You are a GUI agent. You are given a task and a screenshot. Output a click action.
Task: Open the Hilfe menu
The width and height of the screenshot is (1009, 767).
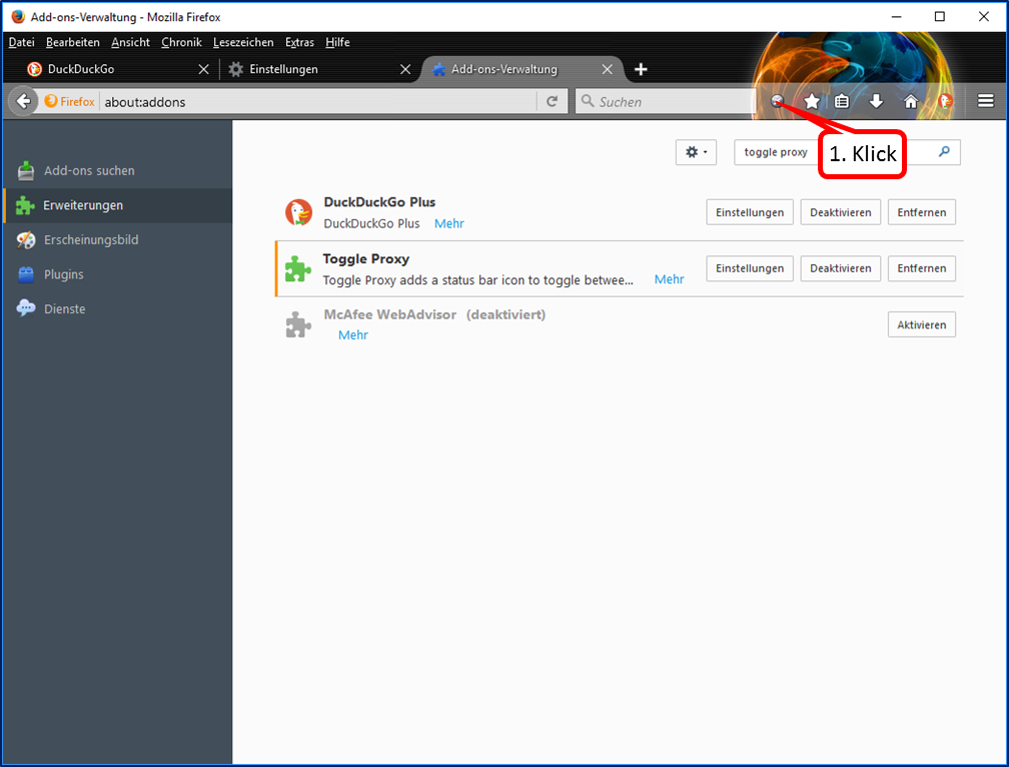tap(338, 42)
